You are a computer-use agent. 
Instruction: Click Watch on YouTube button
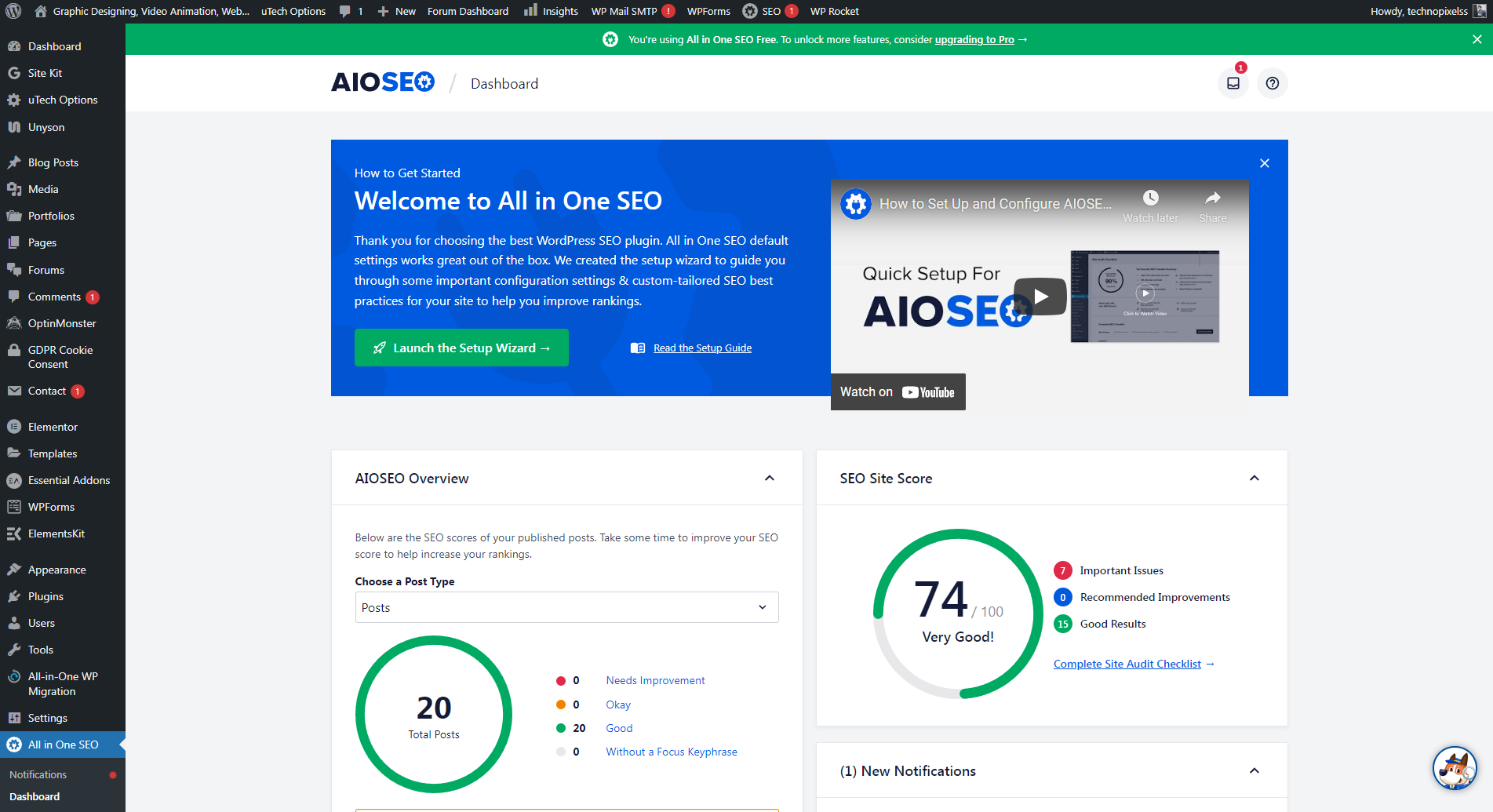(898, 391)
